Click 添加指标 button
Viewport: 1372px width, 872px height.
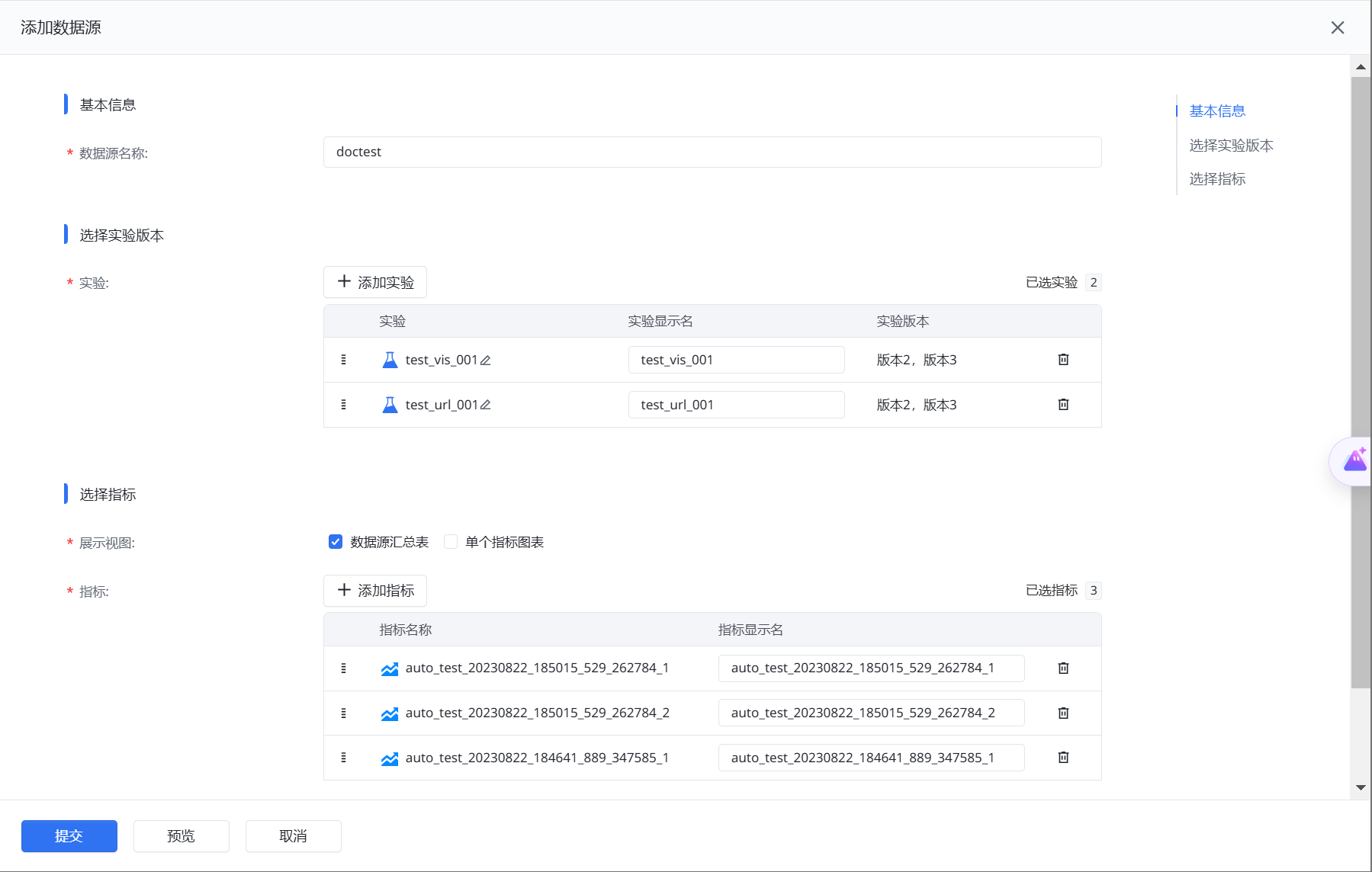click(375, 591)
